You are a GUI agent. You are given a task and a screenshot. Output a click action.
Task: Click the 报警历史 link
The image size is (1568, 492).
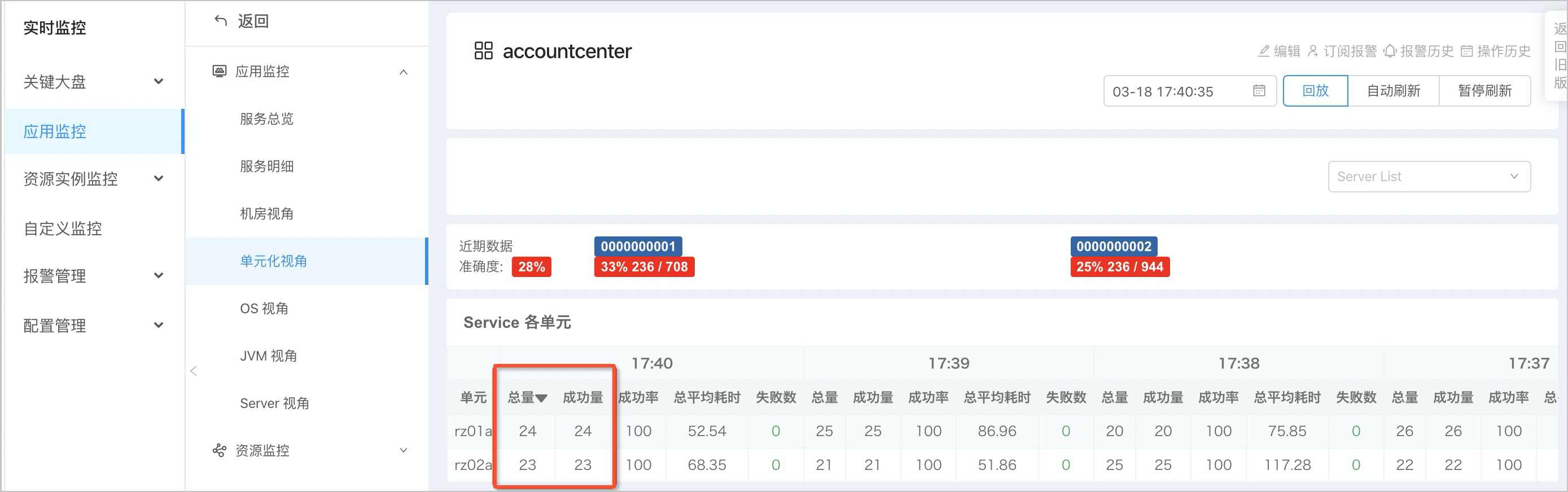point(1427,51)
